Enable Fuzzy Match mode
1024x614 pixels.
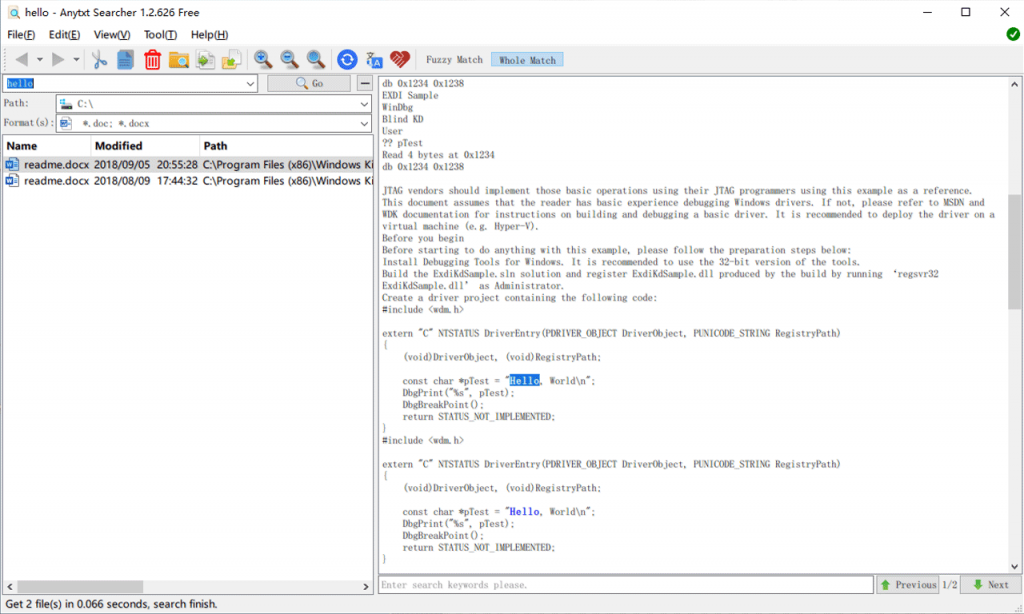click(x=453, y=59)
